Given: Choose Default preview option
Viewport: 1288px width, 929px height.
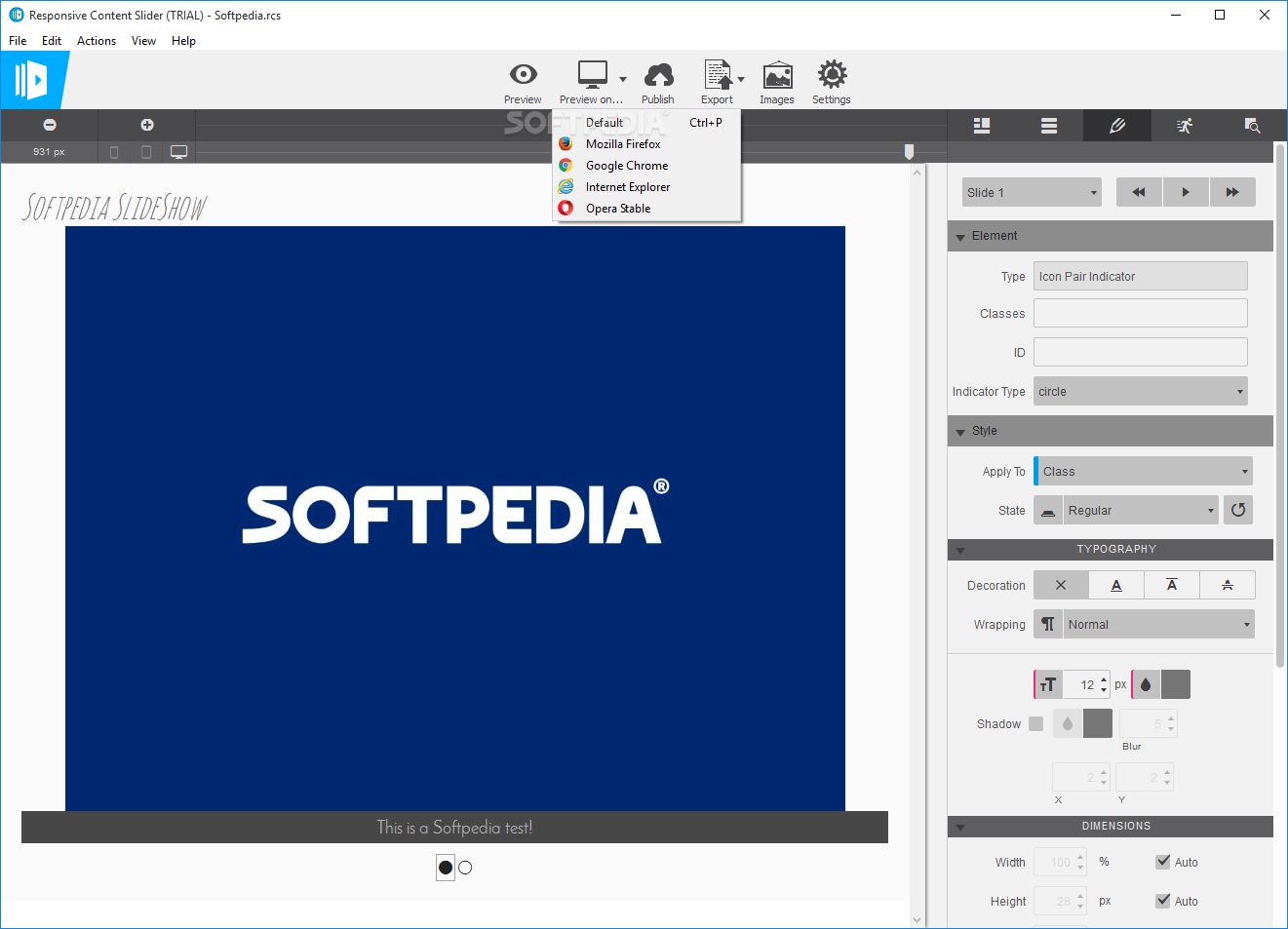Looking at the screenshot, I should point(646,123).
